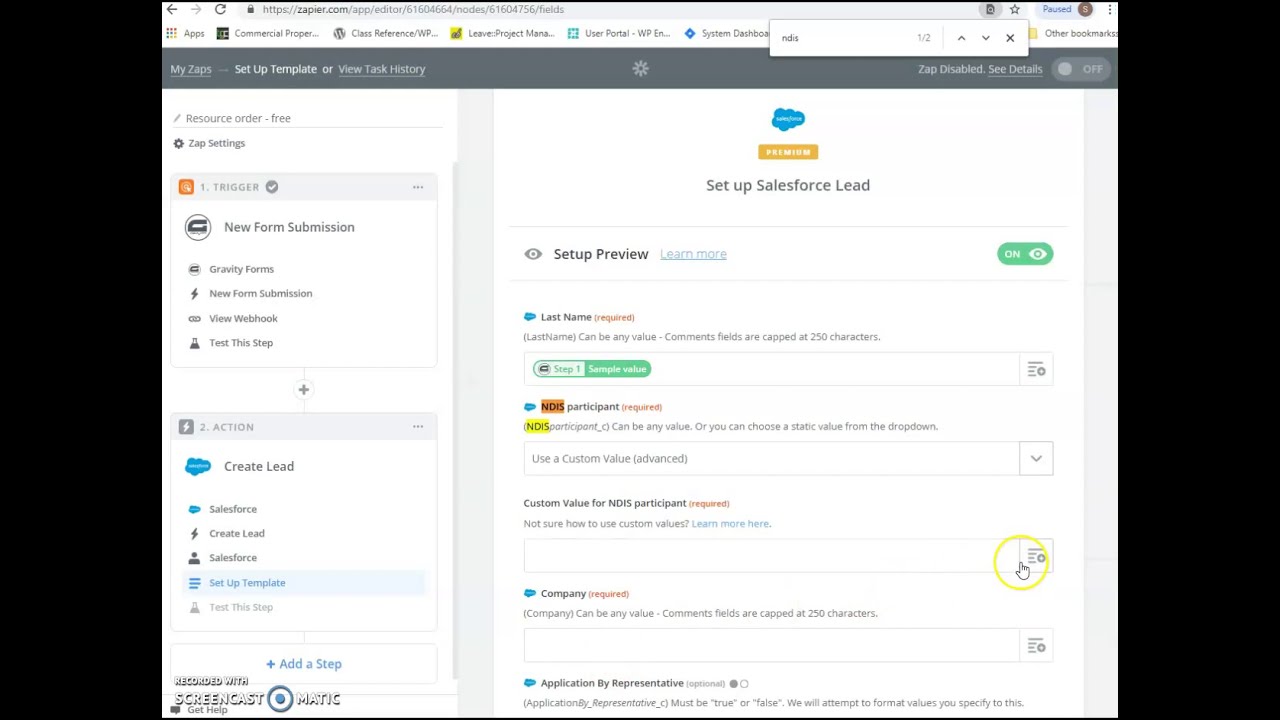The image size is (1280, 720).
Task: Open View Webhook step
Action: (x=243, y=318)
